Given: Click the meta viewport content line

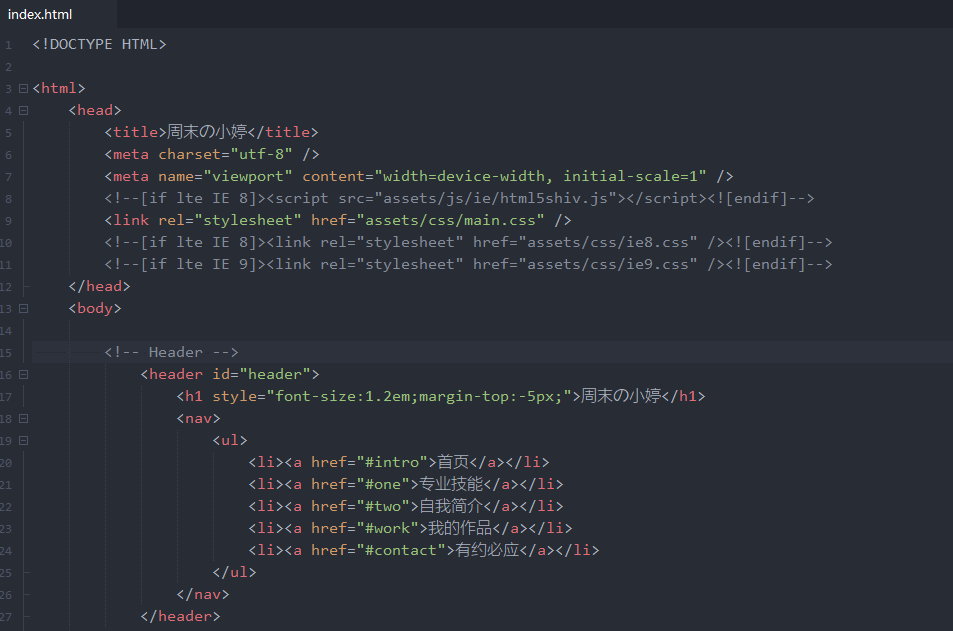Looking at the screenshot, I should (x=419, y=176).
